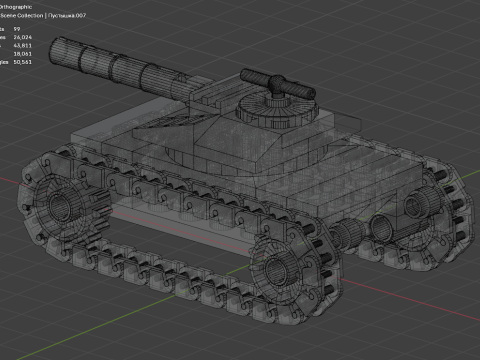Viewport: 480px width, 360px height.
Task: Select the machine gun on the turret hatch
Action: click(x=277, y=83)
